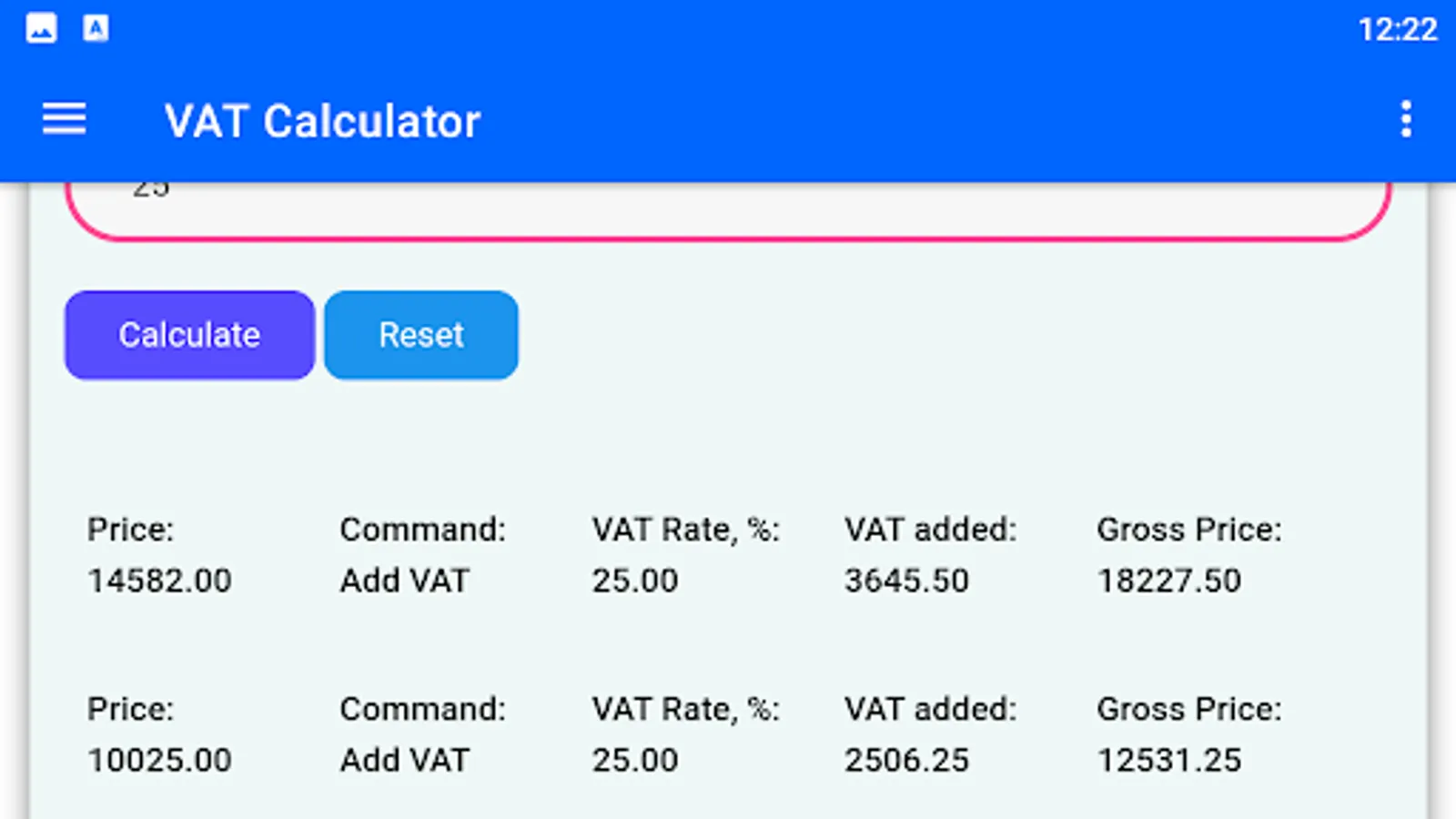Screen dimensions: 1456x819
Task: Tap the VAT Calculator title
Action: click(322, 121)
